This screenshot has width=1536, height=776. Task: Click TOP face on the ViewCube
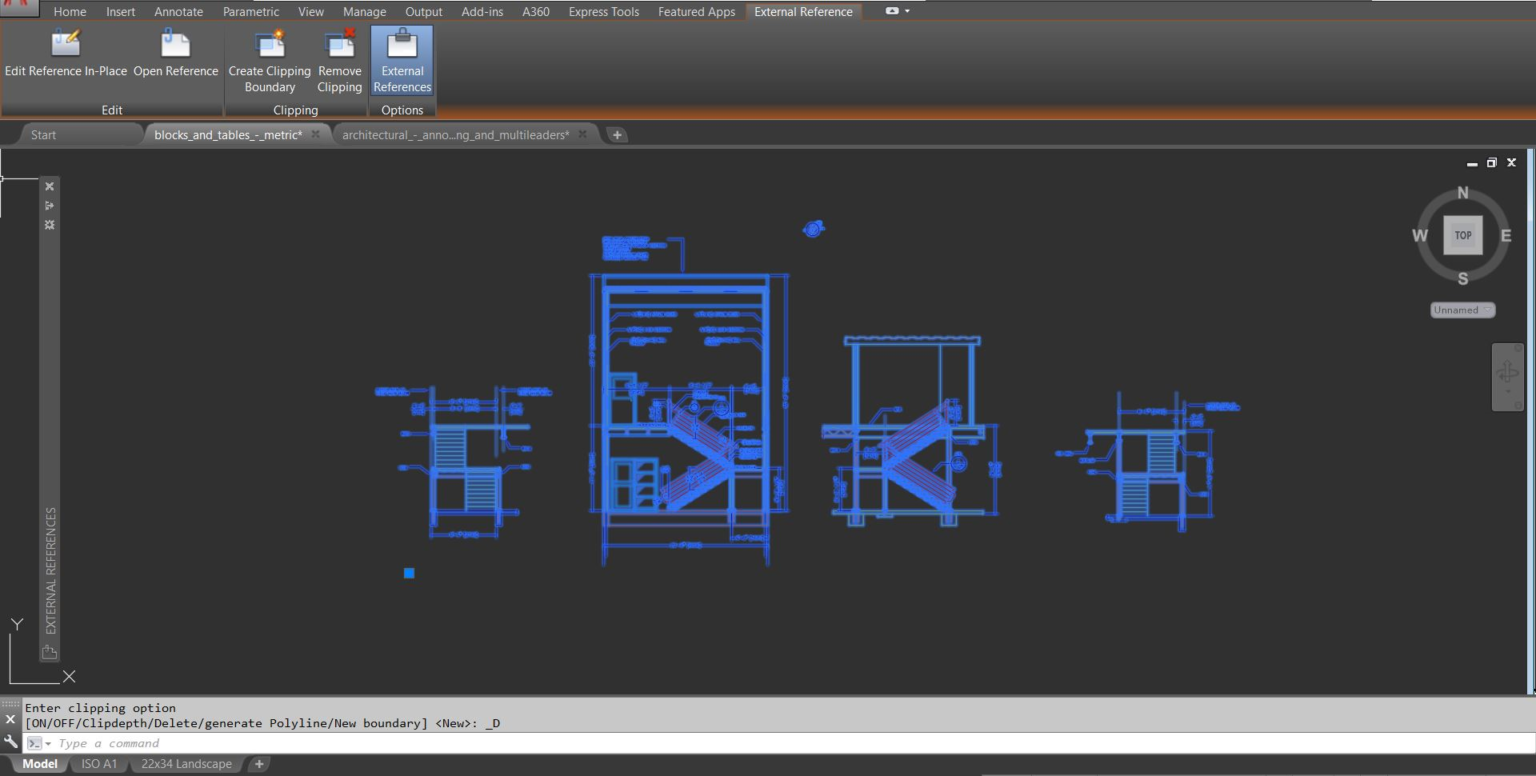tap(1463, 236)
